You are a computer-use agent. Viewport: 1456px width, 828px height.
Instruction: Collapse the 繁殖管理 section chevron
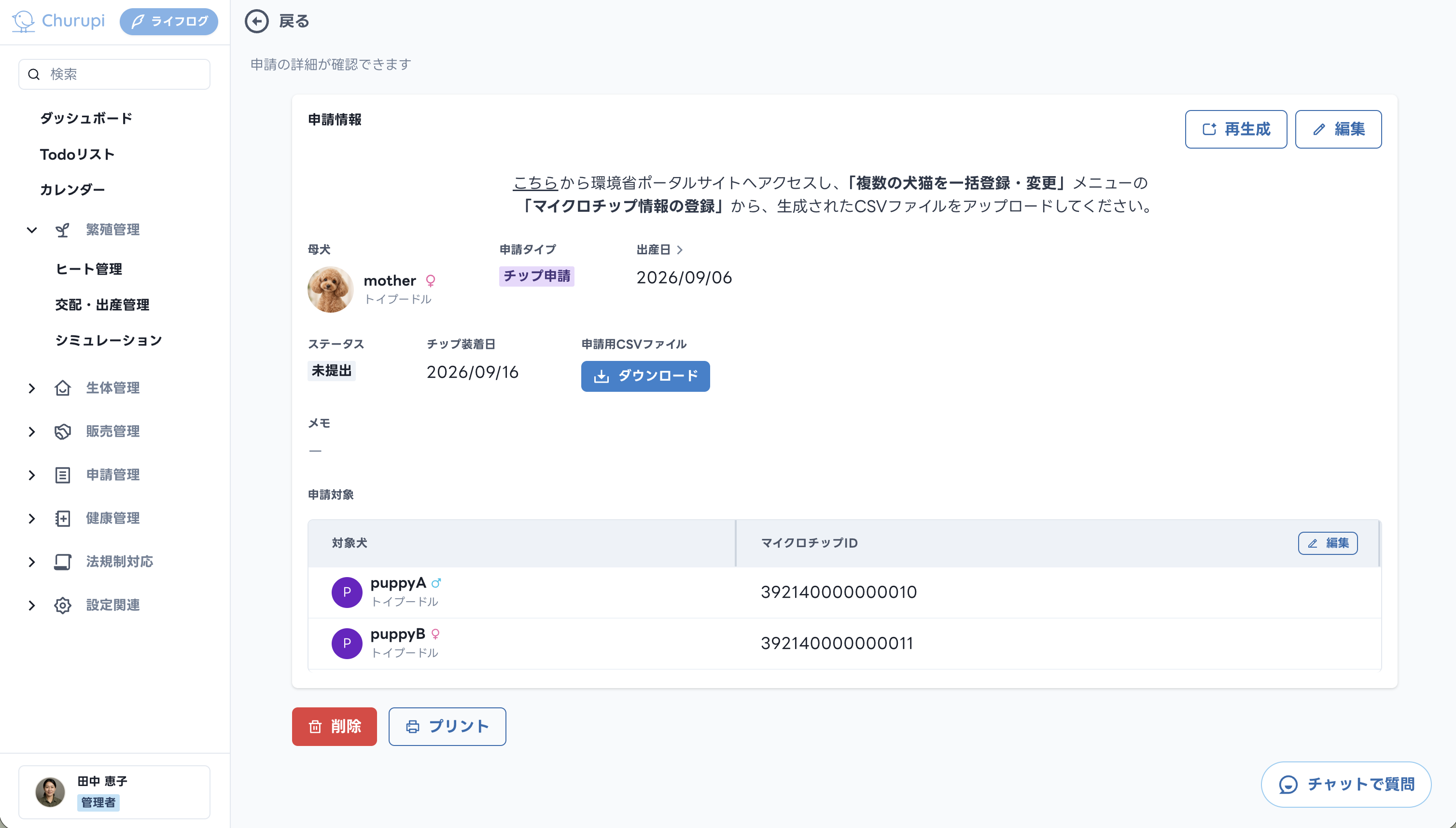click(x=32, y=230)
